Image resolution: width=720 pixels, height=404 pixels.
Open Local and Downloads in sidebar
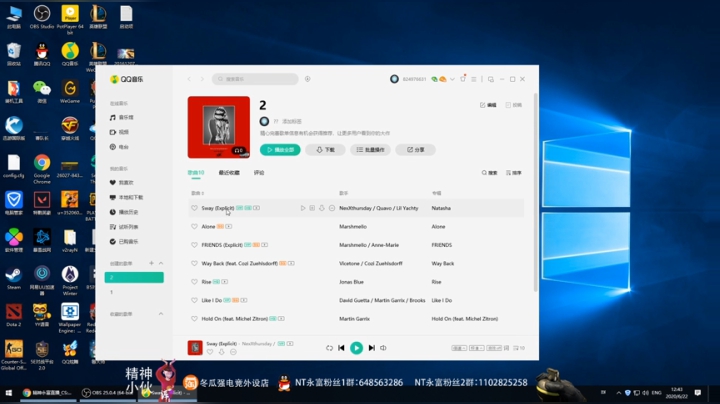coord(126,197)
